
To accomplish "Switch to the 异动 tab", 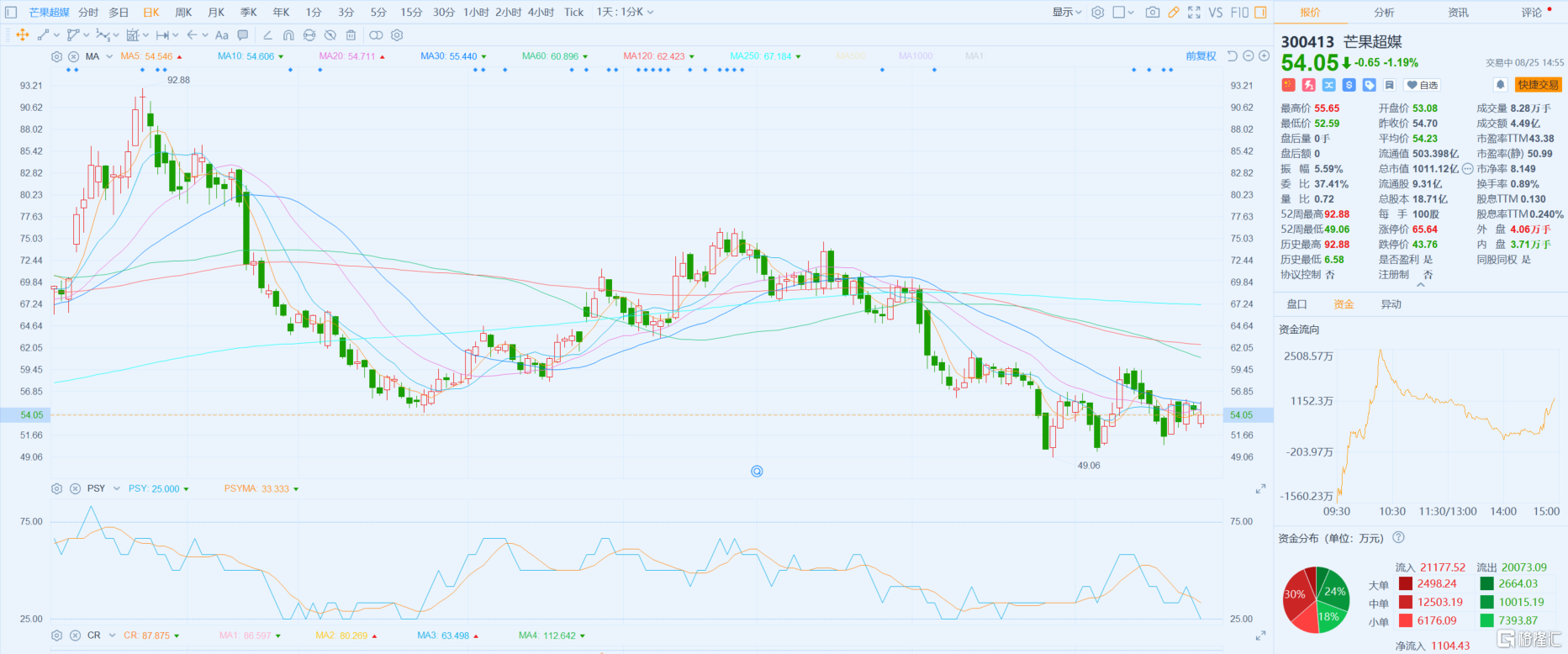I will pos(1391,304).
